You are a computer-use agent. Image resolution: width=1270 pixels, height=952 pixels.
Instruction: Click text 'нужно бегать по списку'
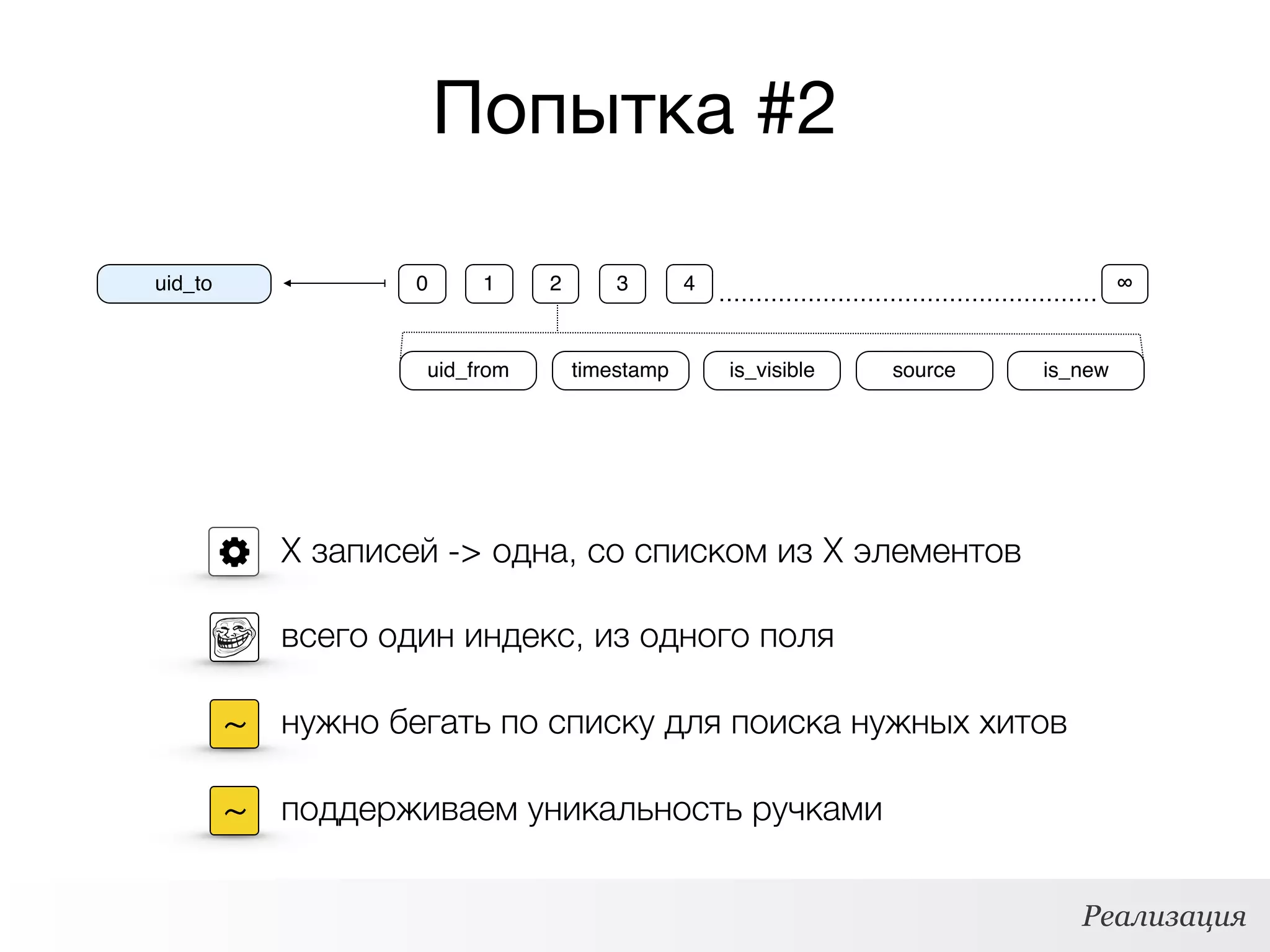[468, 723]
